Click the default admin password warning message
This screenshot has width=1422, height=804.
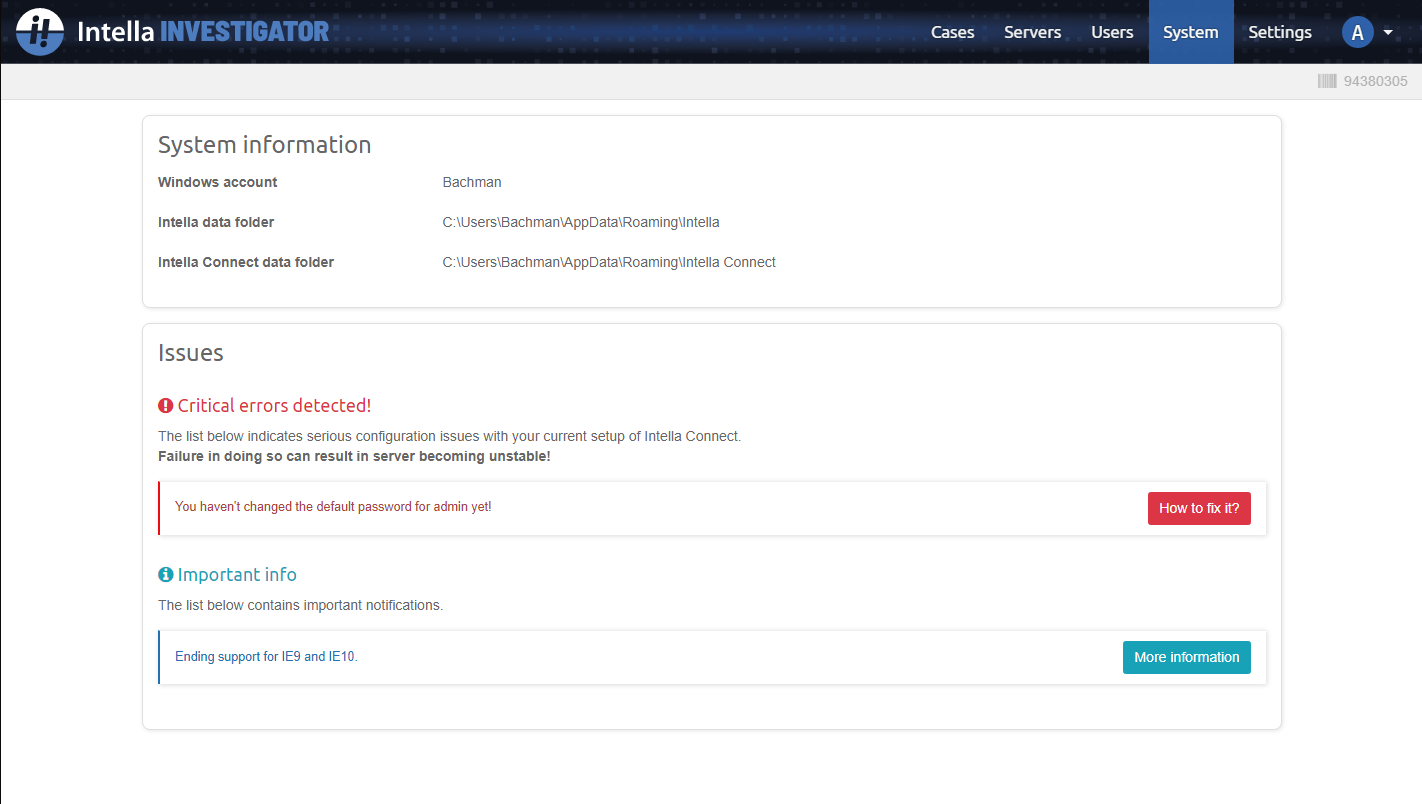point(333,507)
